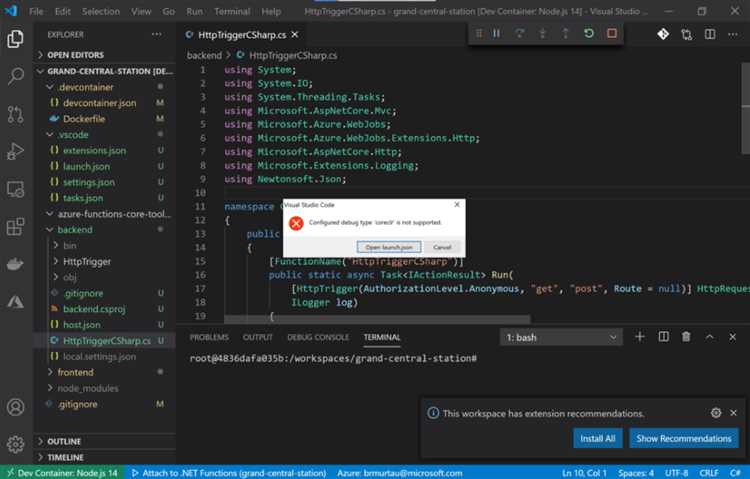Collapse the backend folder

pyautogui.click(x=104, y=230)
